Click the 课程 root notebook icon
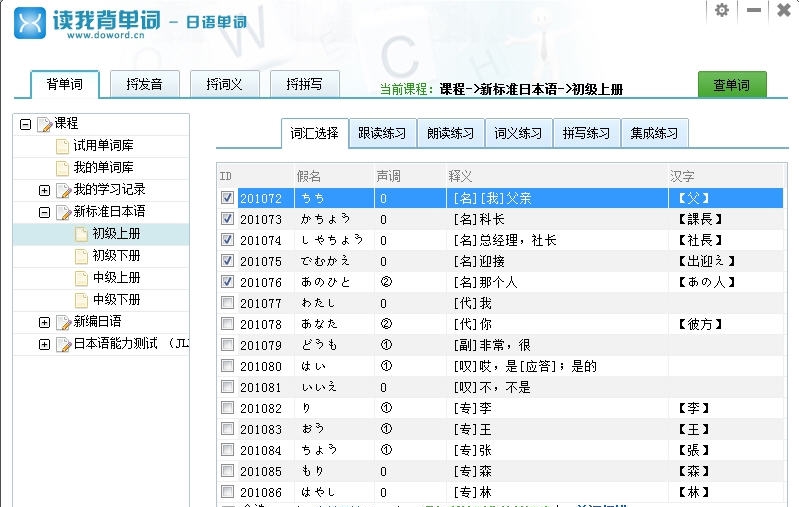This screenshot has width=799, height=507. [x=44, y=124]
